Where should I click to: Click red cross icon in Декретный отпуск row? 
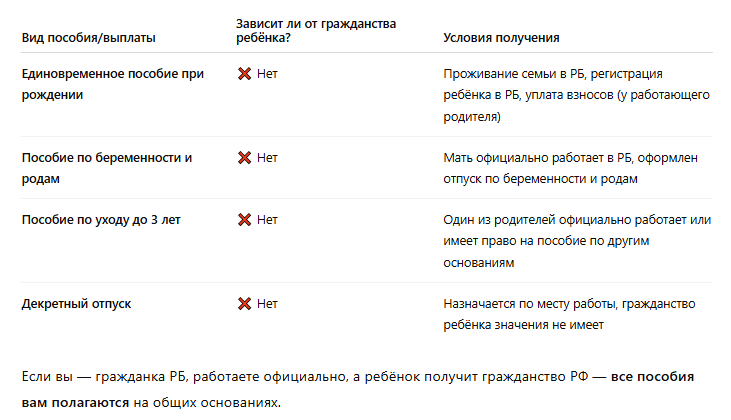pos(244,303)
